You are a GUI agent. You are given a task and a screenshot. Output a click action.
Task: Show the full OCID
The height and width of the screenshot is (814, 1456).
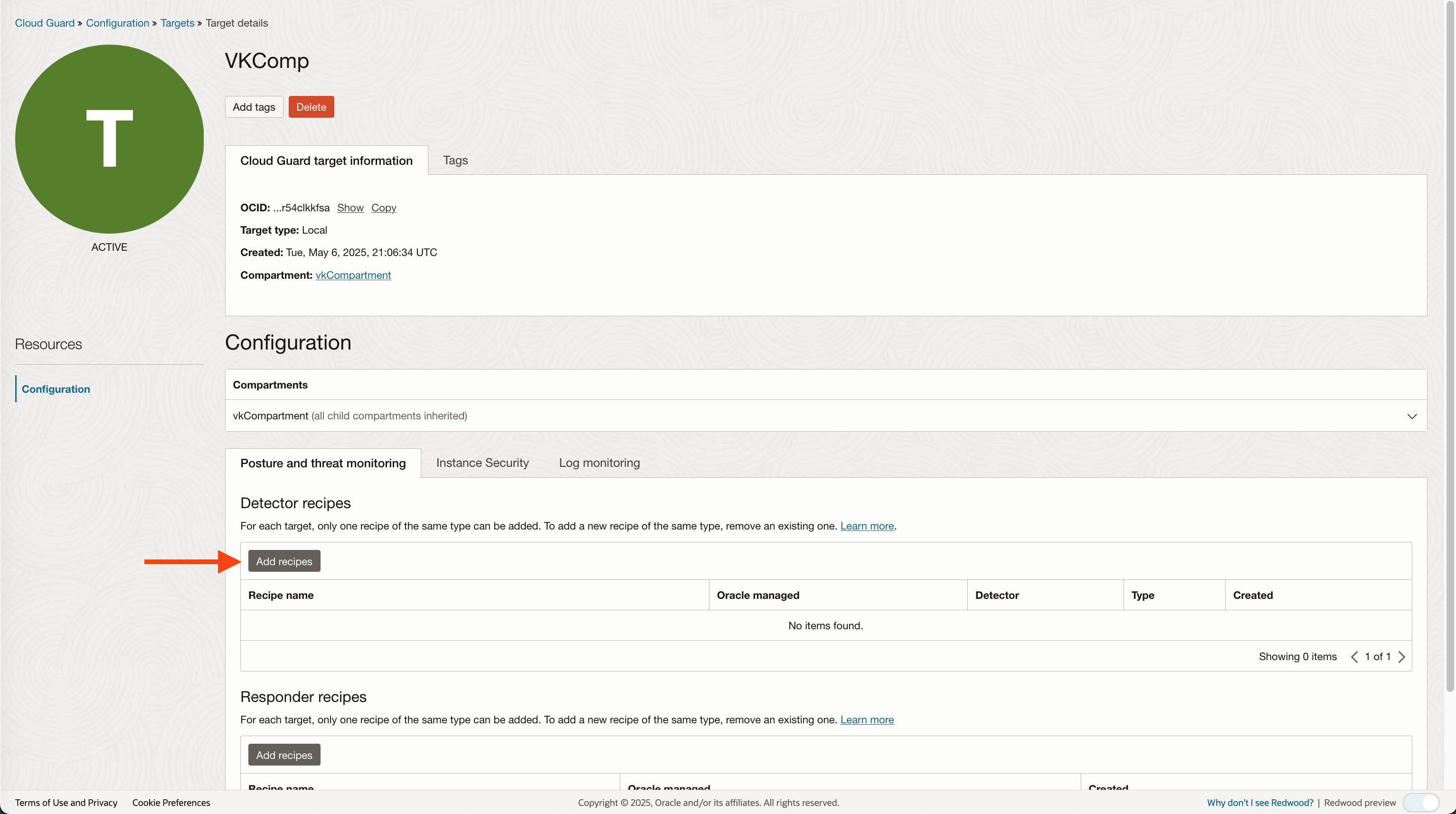[x=350, y=208]
